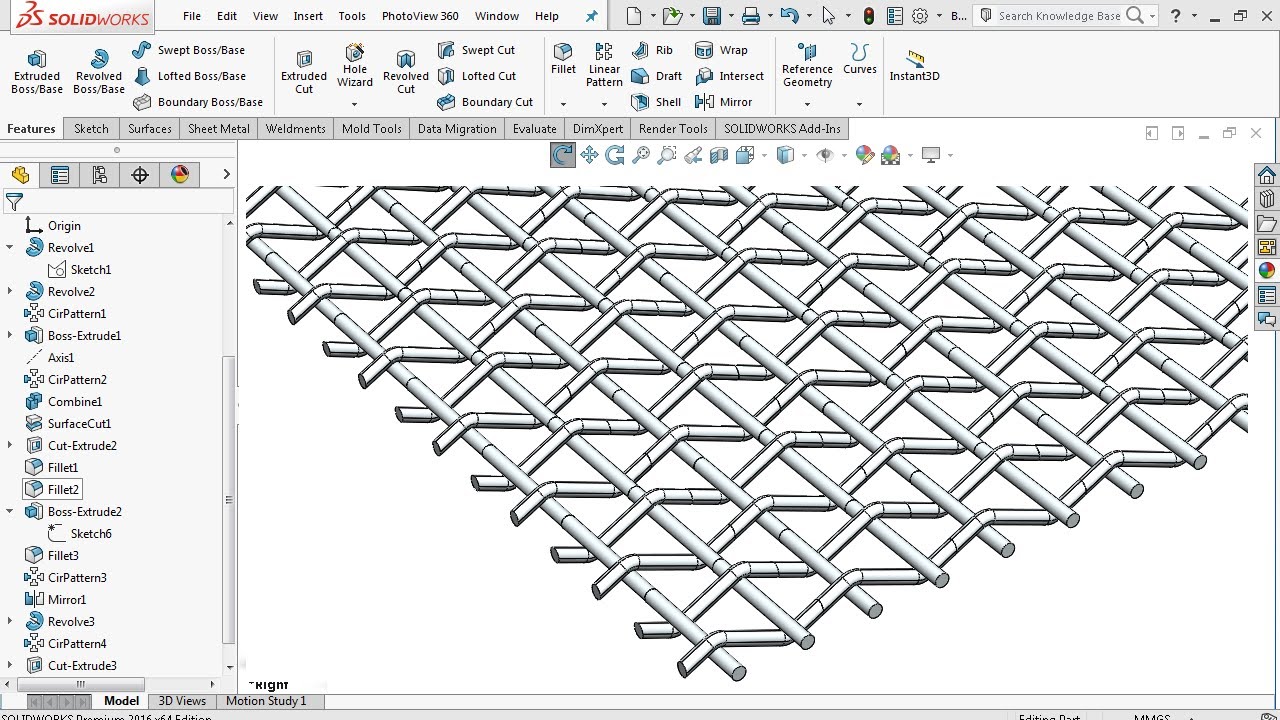1280x720 pixels.
Task: Choose the Boundary Cut feature
Action: click(486, 102)
